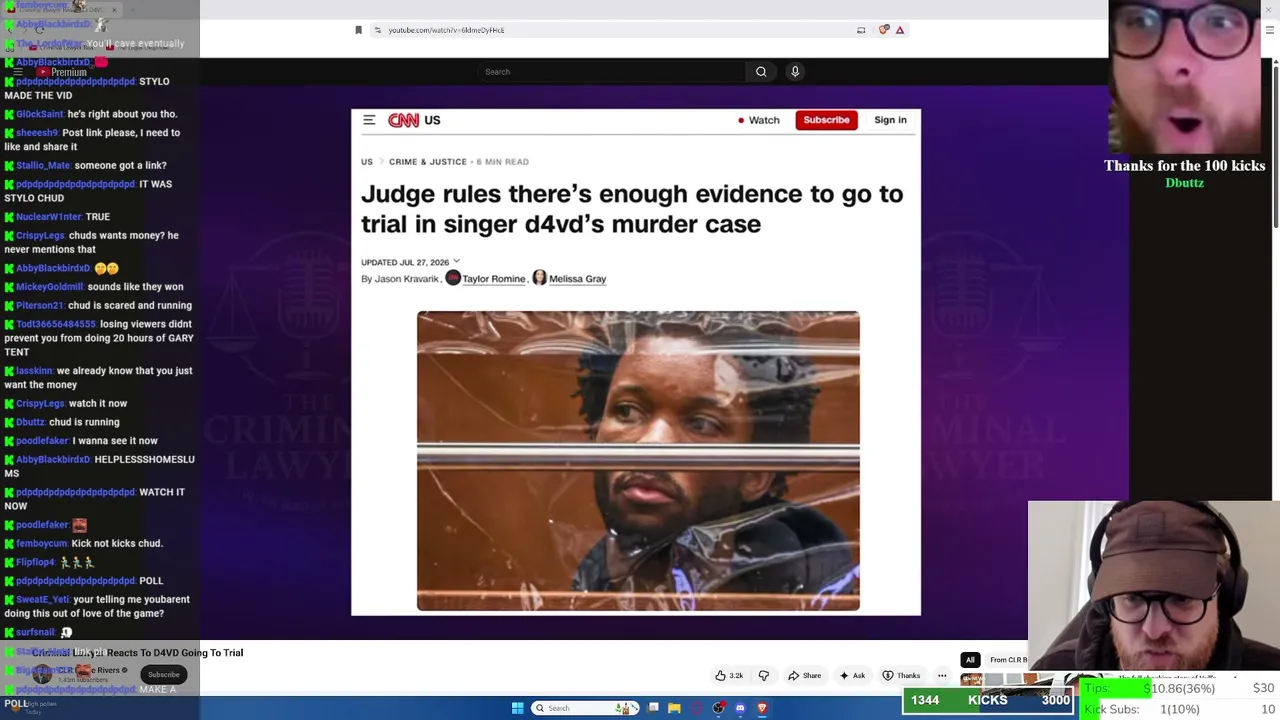Click the Thanks button under the video

coord(902,676)
